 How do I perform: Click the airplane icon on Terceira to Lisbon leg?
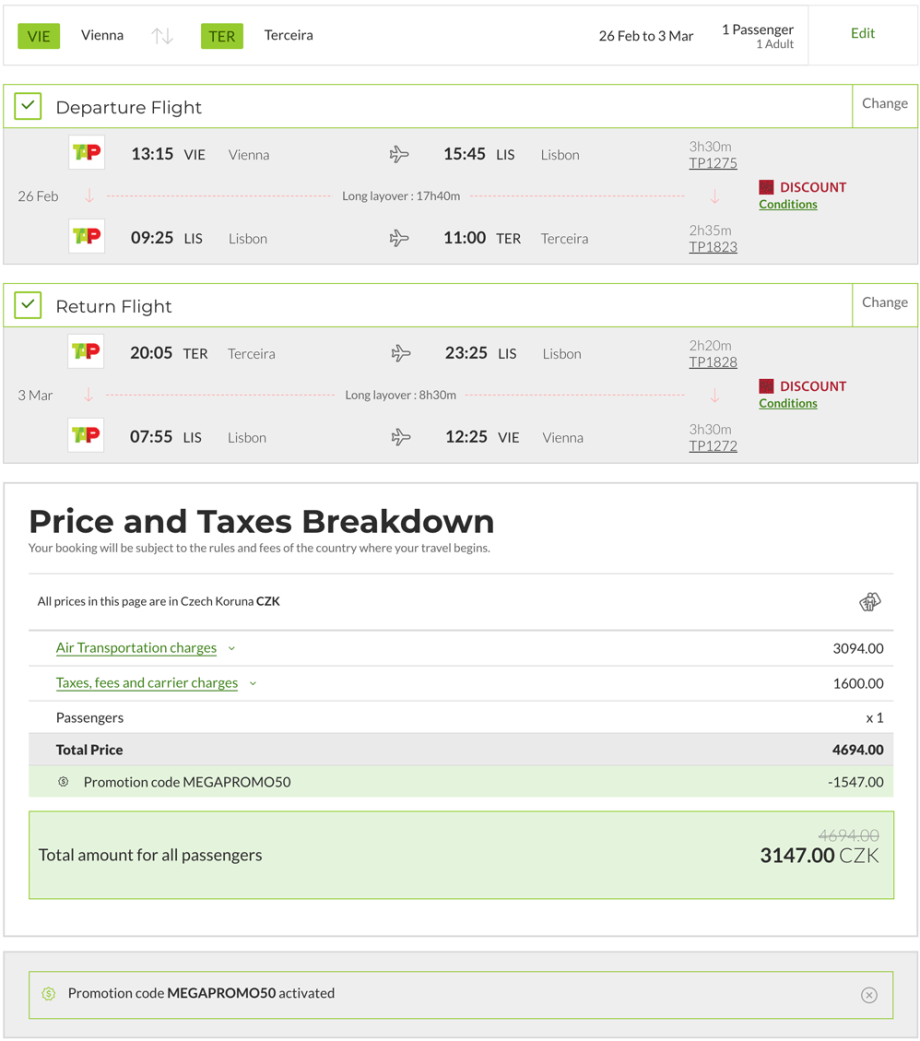400,353
